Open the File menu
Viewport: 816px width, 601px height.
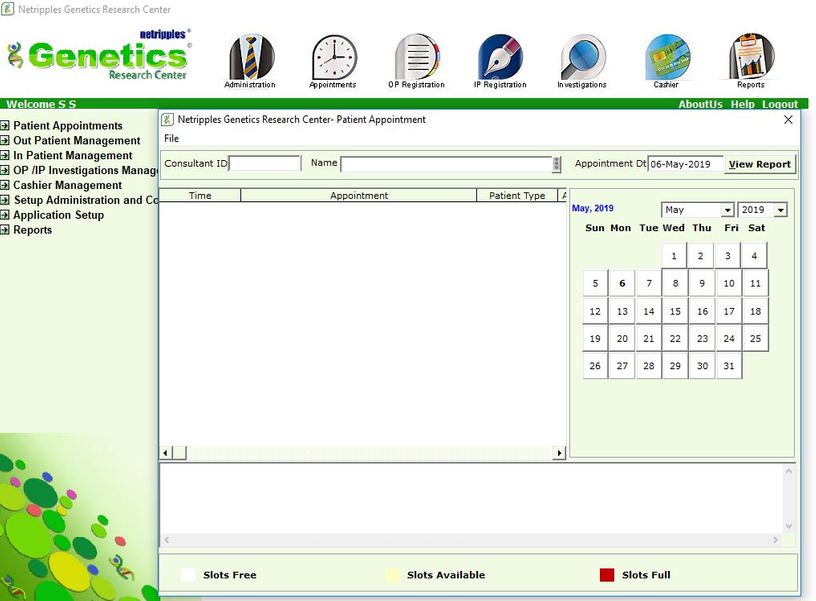(x=171, y=138)
